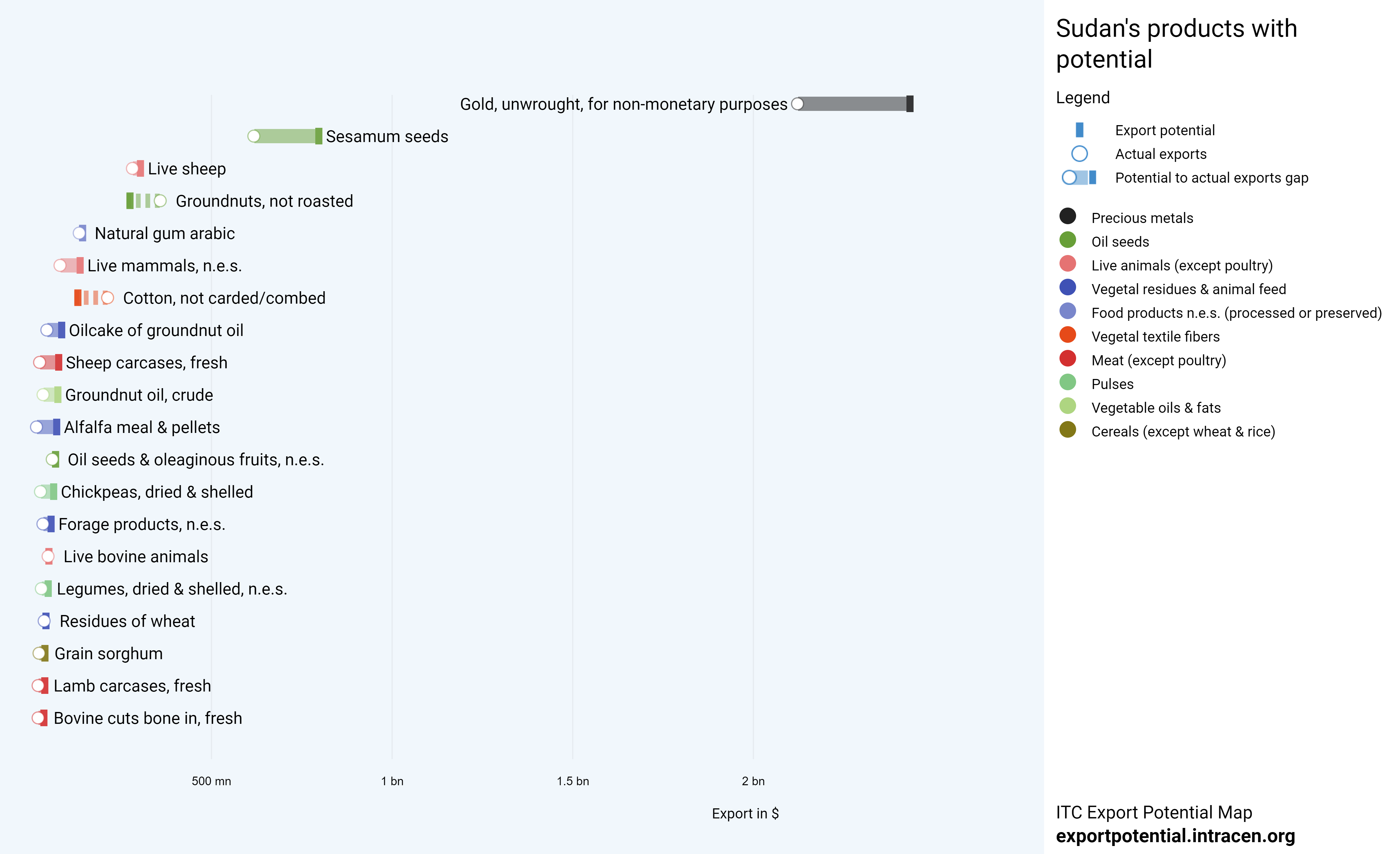Select Sheep carcases, fresh label
Image resolution: width=1400 pixels, height=854 pixels.
(147, 363)
